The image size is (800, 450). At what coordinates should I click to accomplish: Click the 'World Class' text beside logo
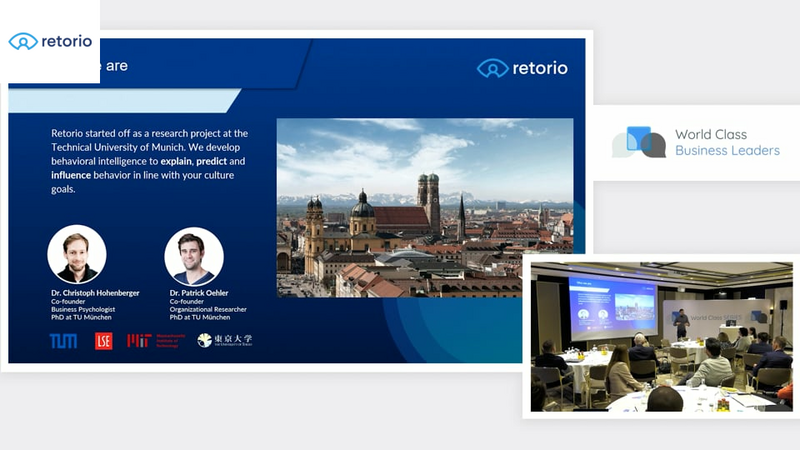click(x=711, y=134)
